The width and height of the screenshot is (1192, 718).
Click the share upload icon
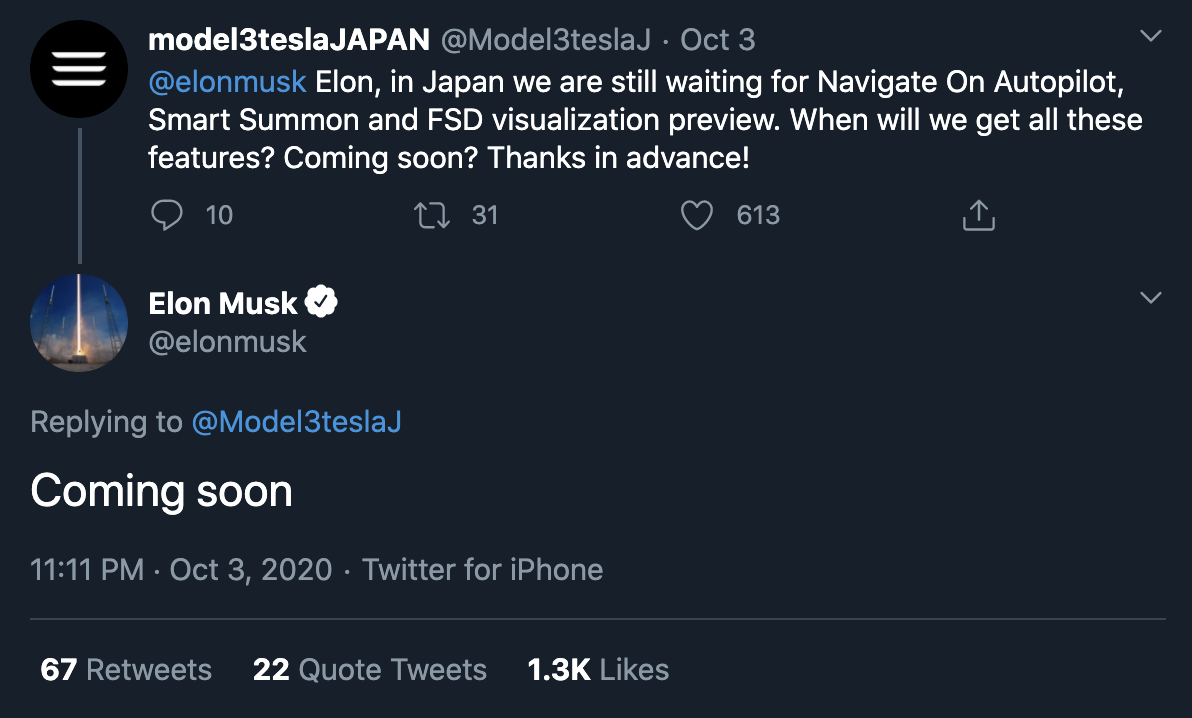tap(978, 215)
